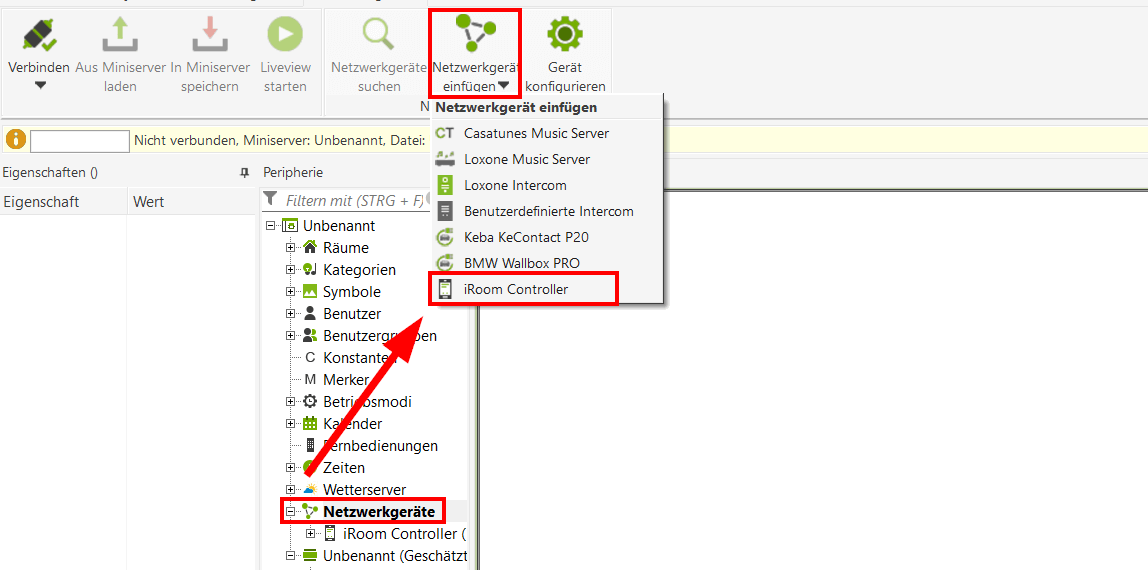
Task: Expand the Kategorien tree node
Action: coord(291,270)
